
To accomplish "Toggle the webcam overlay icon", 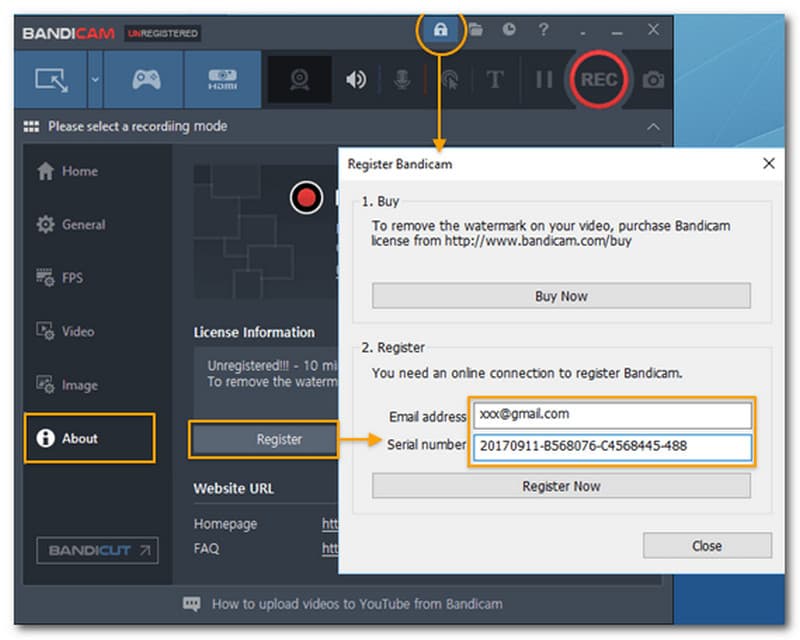I will coord(299,80).
